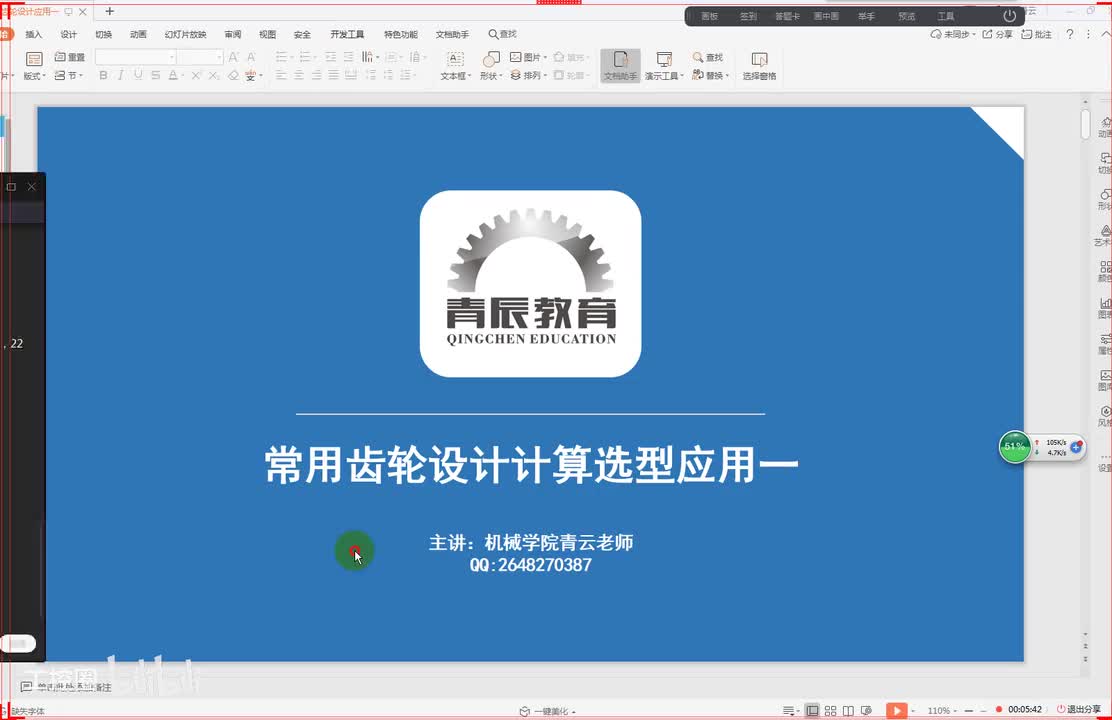
Task: Align text right in the ribbon
Action: (x=316, y=75)
